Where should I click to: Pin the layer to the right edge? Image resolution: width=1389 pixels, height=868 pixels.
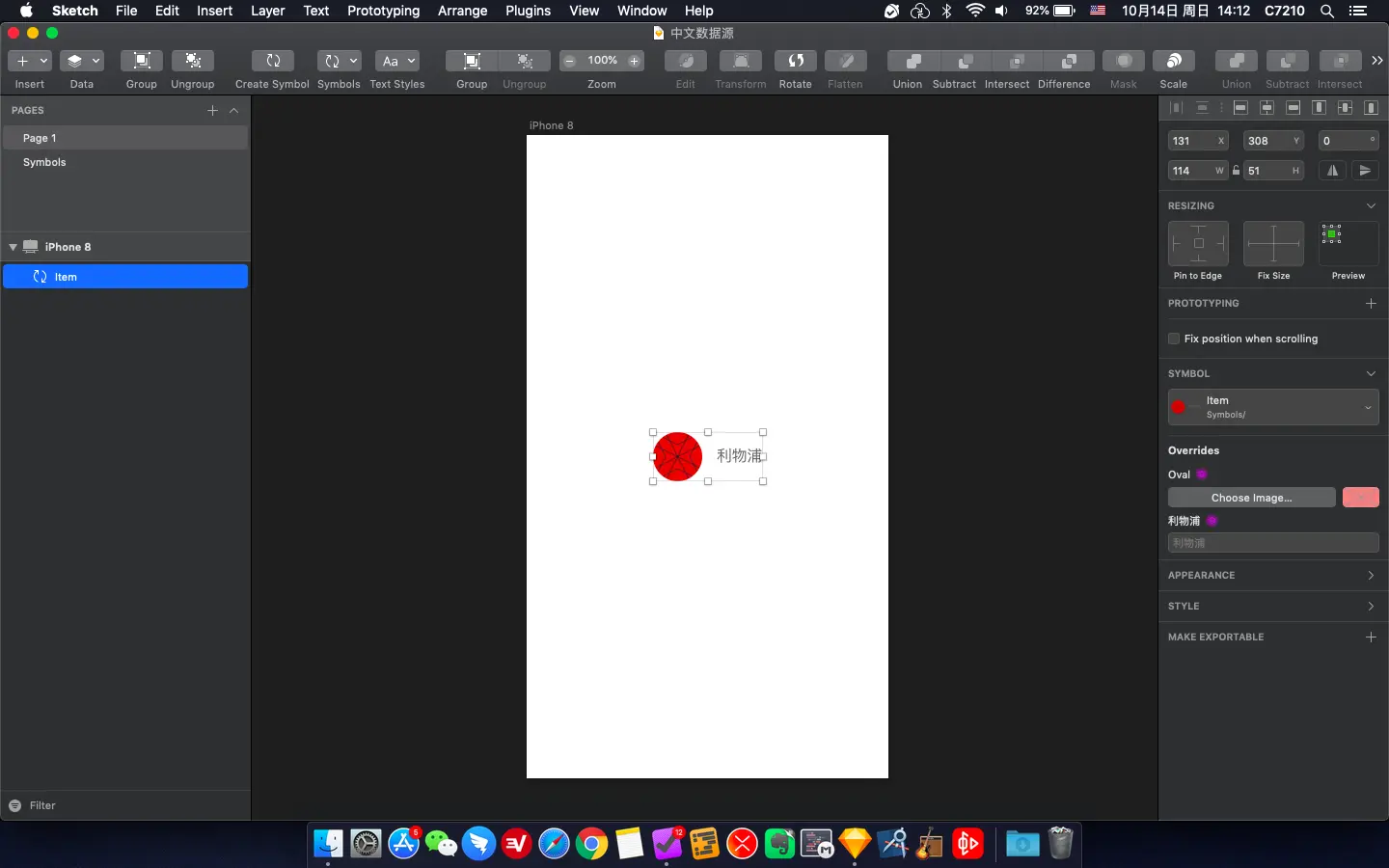tap(1221, 244)
